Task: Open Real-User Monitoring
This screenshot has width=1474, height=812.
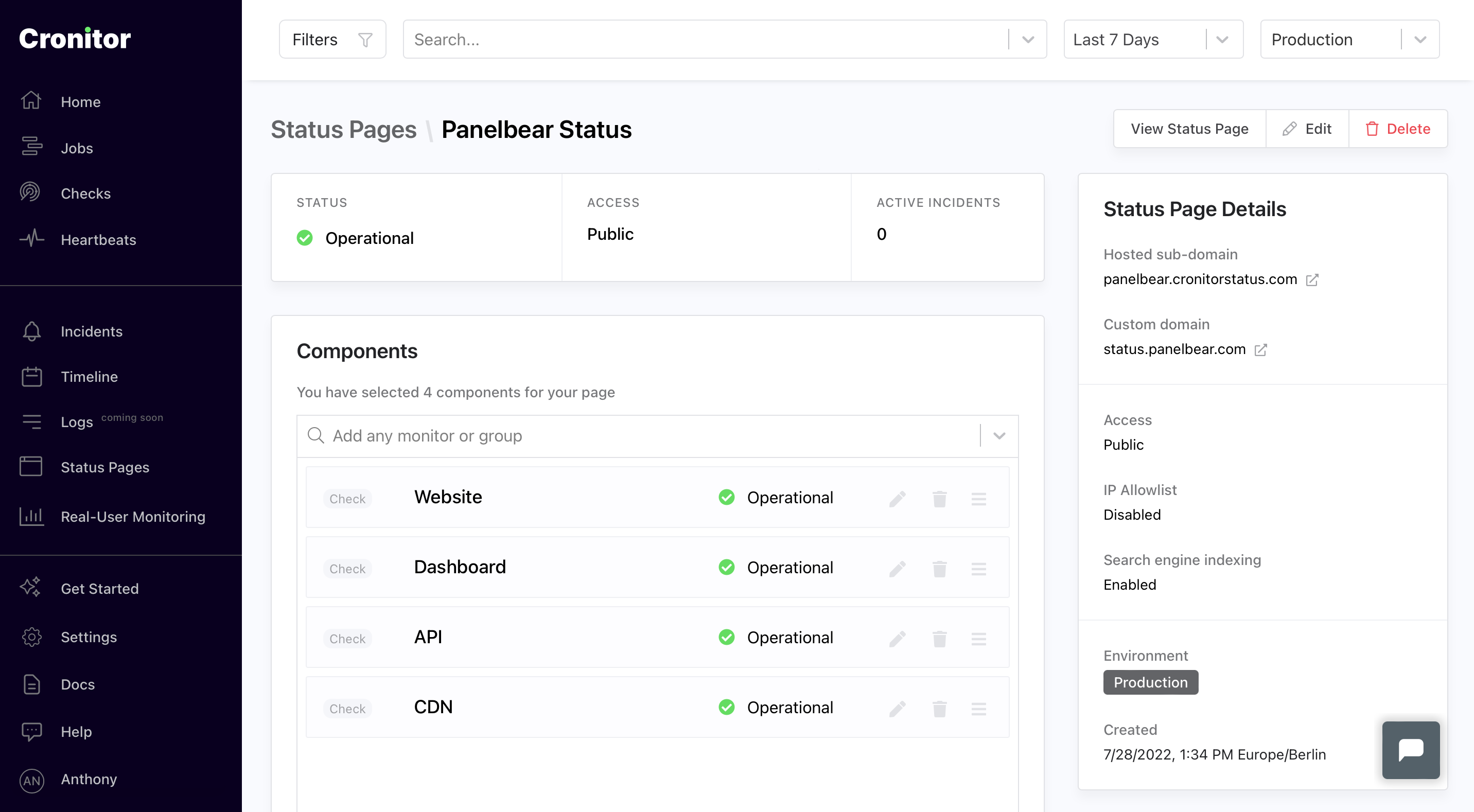Action: (x=133, y=516)
